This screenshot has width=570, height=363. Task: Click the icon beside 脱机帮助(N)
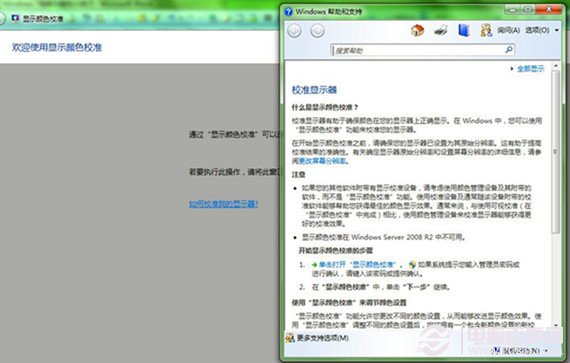[x=496, y=351]
